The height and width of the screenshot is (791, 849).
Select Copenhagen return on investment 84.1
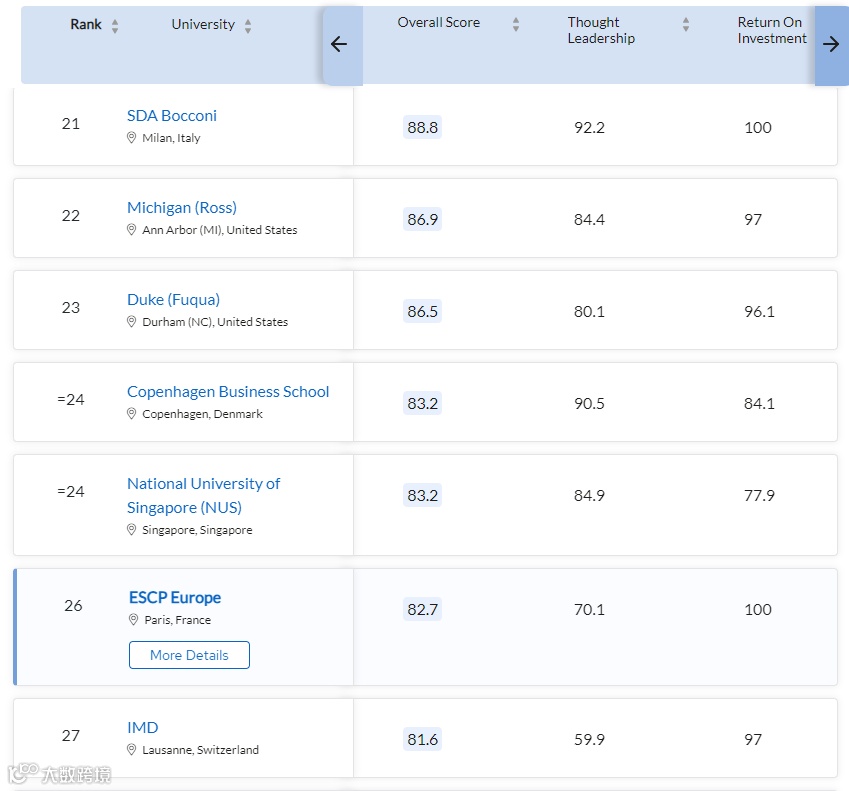[x=759, y=403]
